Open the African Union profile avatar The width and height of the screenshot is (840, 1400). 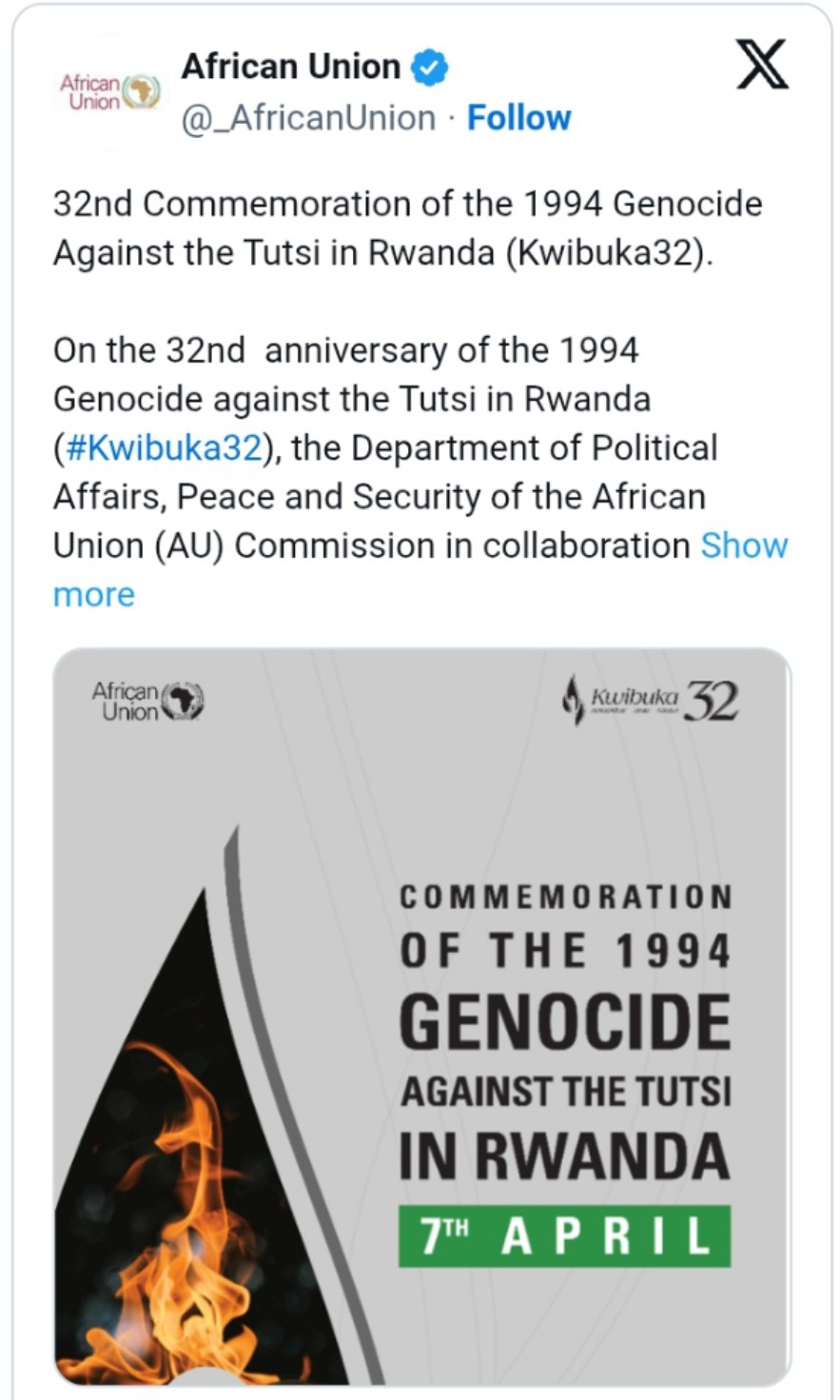[109, 92]
